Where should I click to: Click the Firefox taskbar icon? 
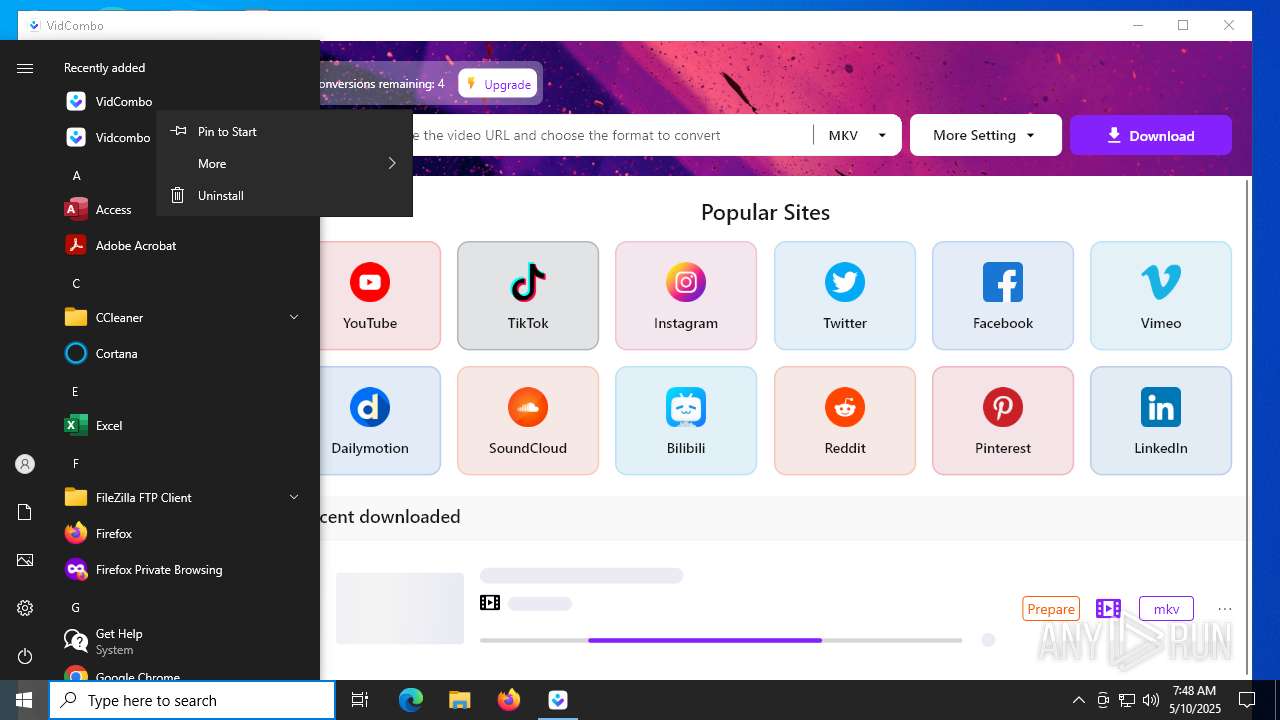(509, 700)
